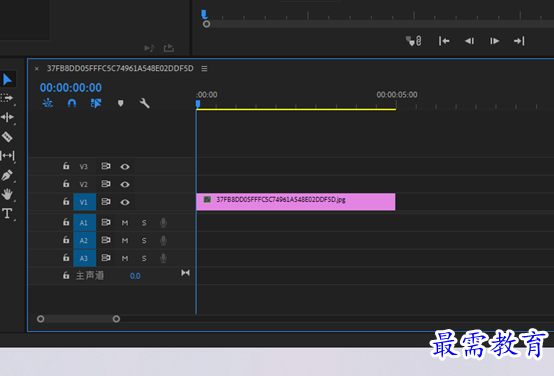
Task: Toggle insert sequences as nests icon
Action: click(48, 103)
